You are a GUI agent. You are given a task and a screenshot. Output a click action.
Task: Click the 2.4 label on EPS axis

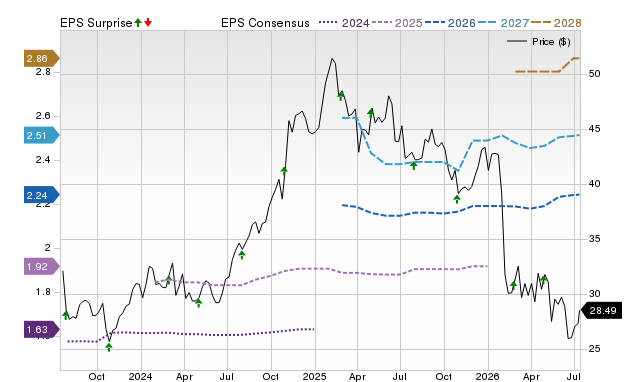(43, 160)
